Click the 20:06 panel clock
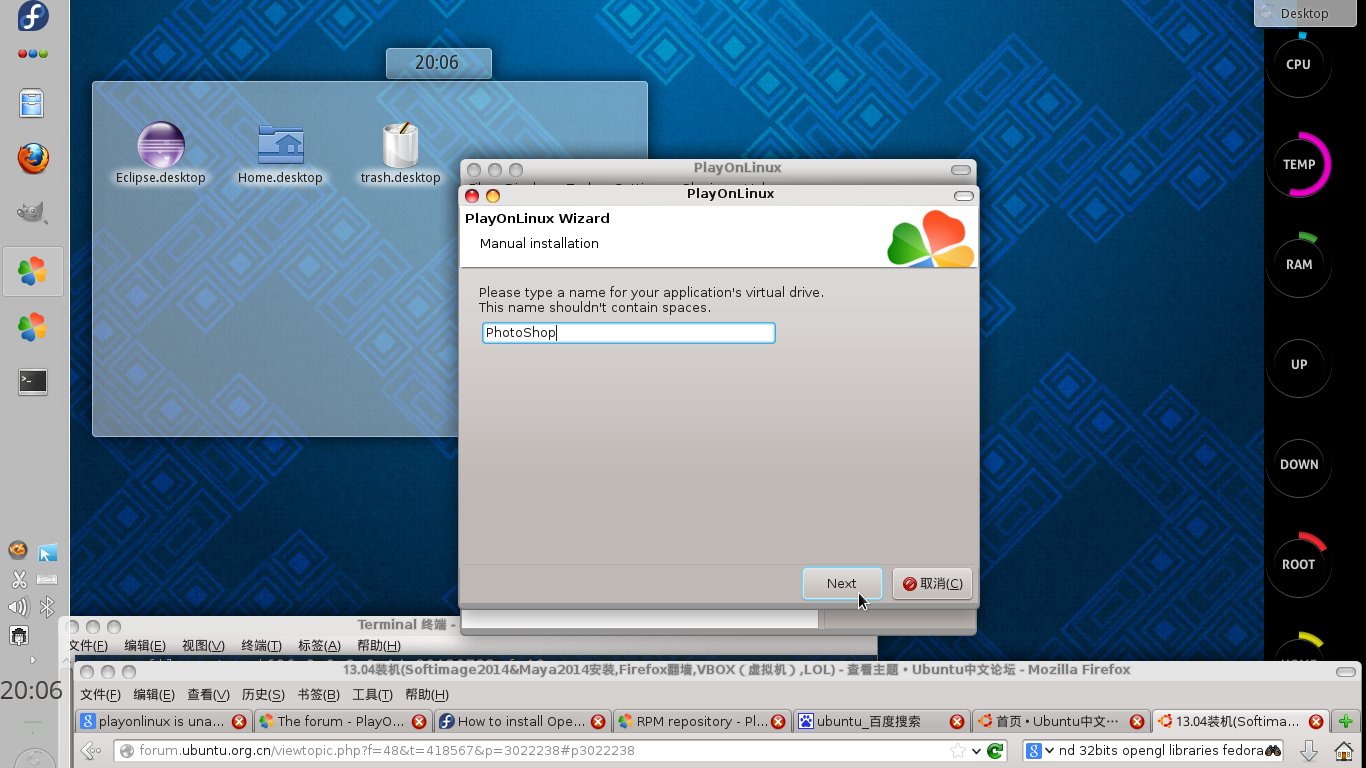The width and height of the screenshot is (1366, 768). coord(32,690)
